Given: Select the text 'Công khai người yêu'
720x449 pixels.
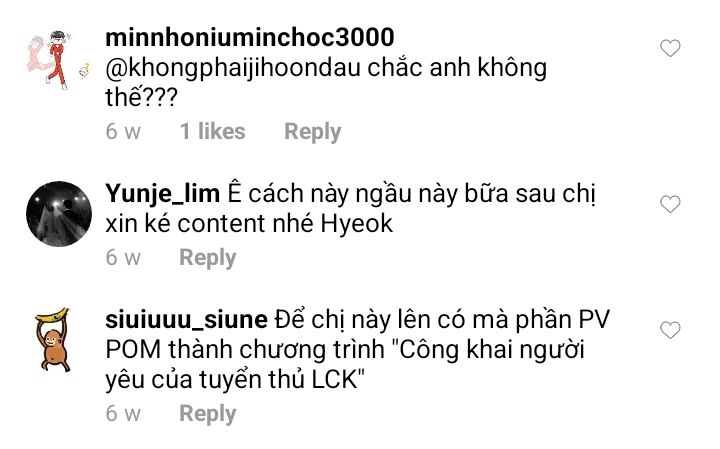Looking at the screenshot, I should pos(344,365).
